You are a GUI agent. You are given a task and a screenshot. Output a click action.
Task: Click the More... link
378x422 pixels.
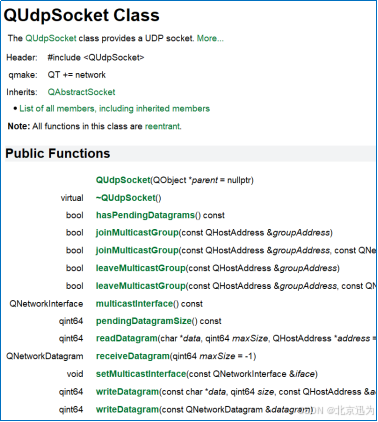210,38
